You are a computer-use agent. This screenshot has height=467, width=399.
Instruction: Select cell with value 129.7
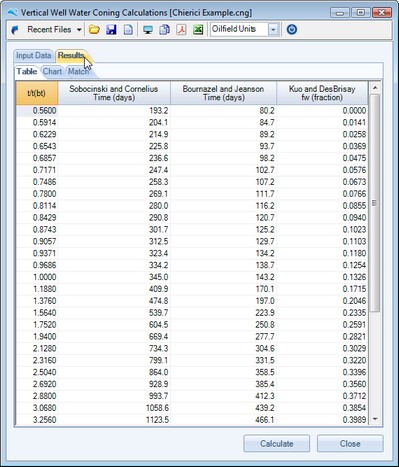pos(223,241)
